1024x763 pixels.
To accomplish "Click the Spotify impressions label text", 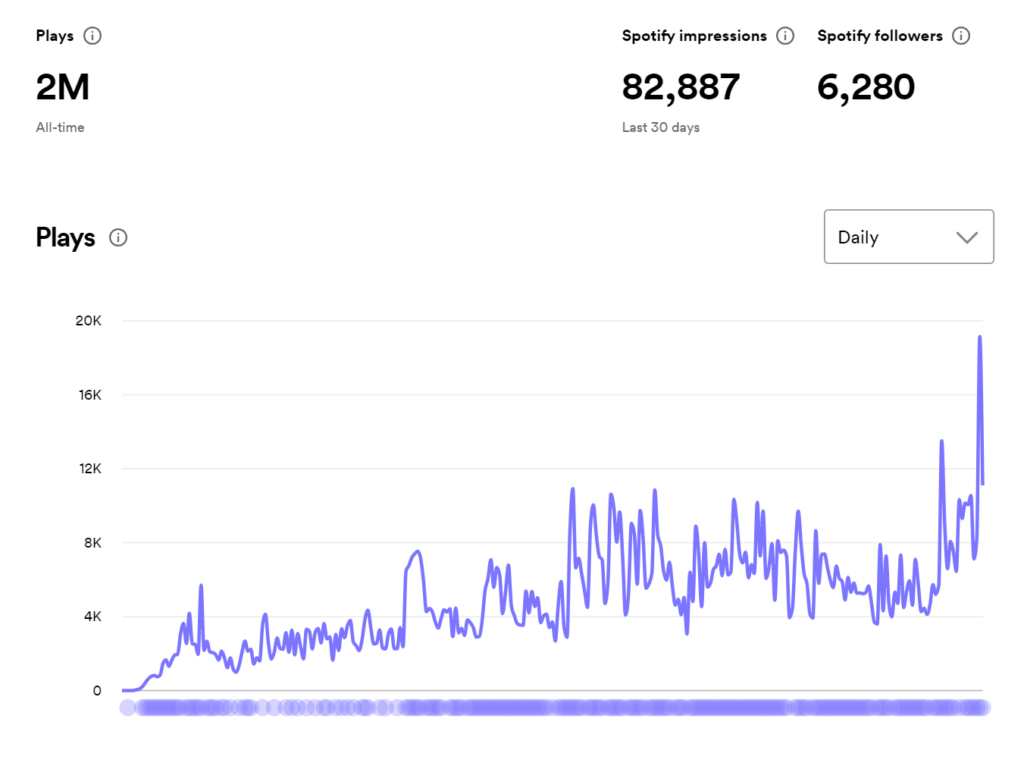I will tap(694, 36).
